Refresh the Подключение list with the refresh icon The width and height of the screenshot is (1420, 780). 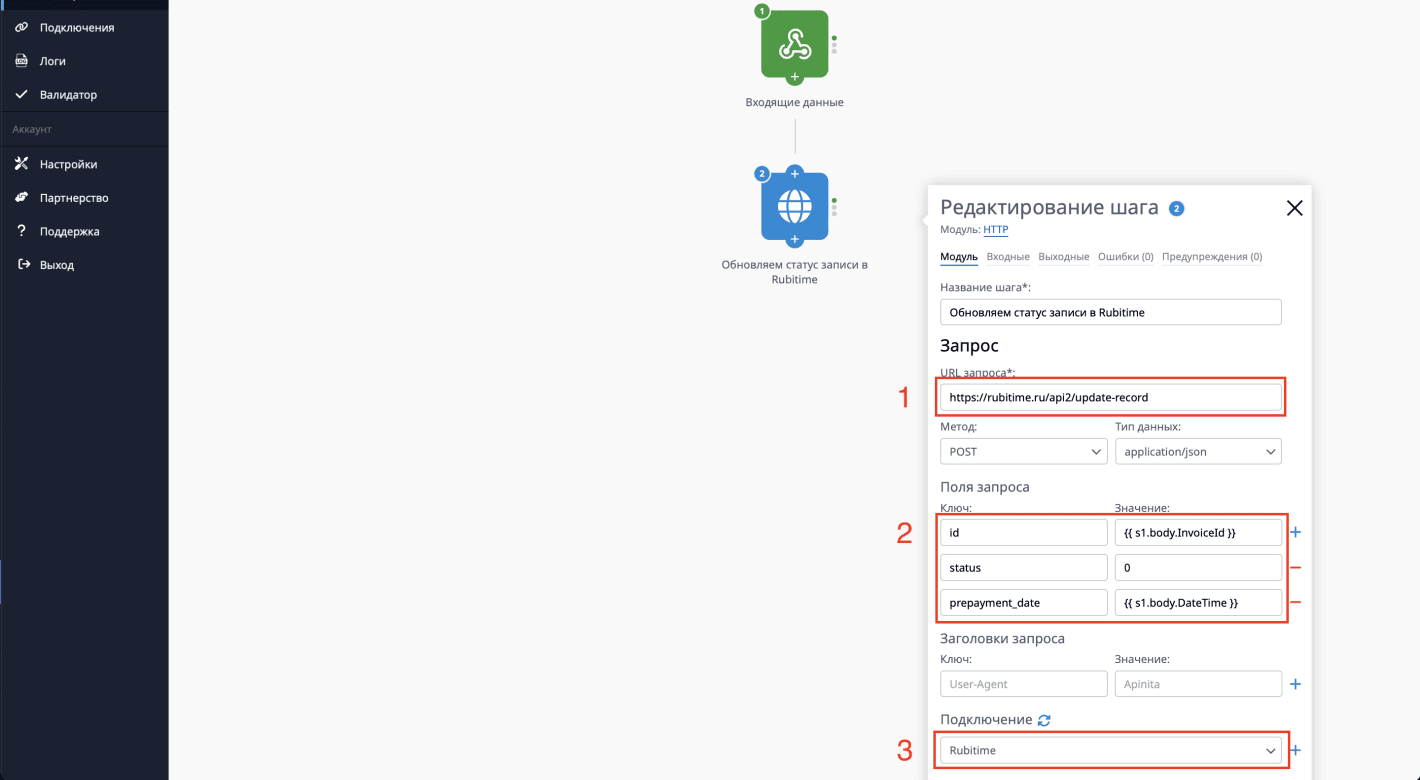1044,719
